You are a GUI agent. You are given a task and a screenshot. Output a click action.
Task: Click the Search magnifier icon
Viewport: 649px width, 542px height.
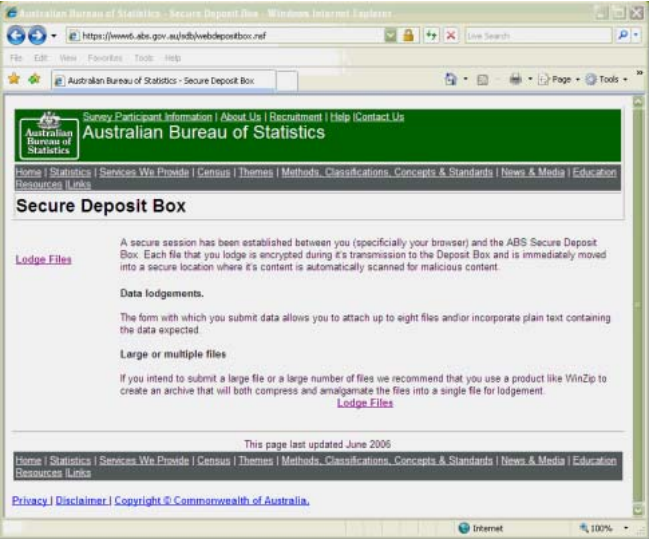622,36
